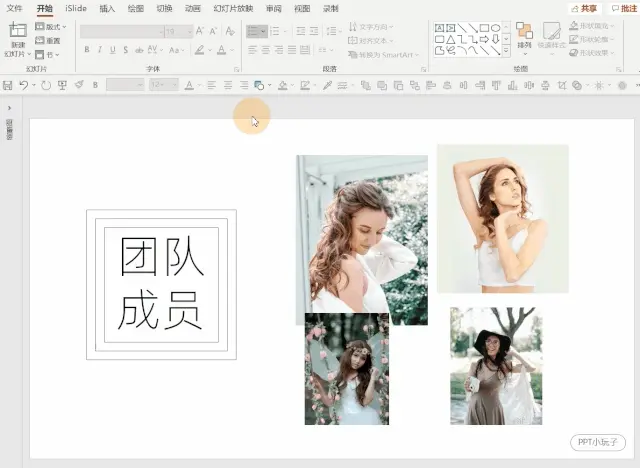Click the Clear Formatting icon
This screenshot has width=640, height=468.
pos(230,31)
